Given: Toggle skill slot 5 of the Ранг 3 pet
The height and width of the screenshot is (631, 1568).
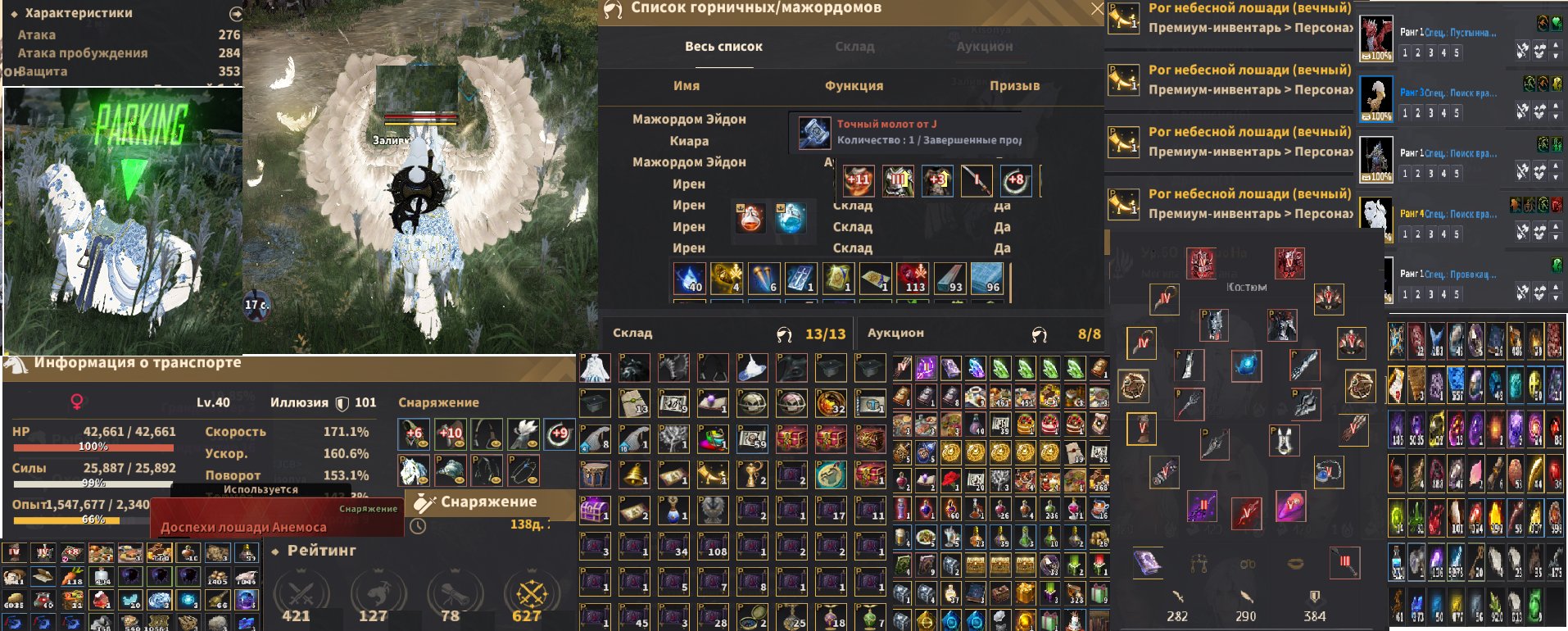Looking at the screenshot, I should point(1457,113).
